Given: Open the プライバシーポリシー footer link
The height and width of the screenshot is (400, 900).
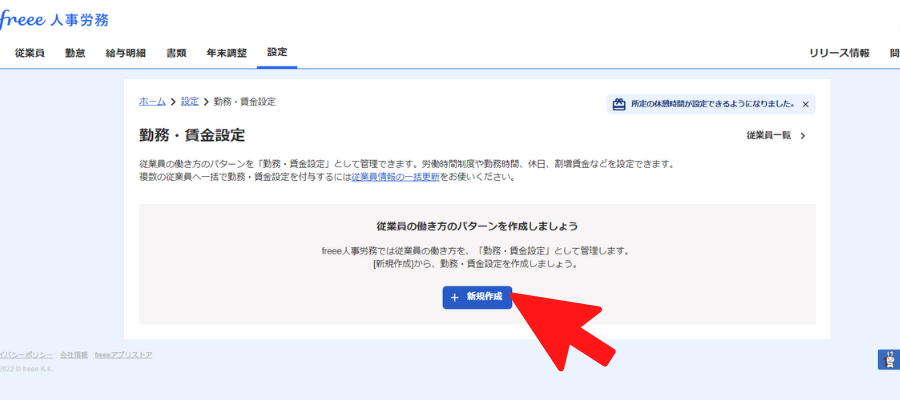Looking at the screenshot, I should pyautogui.click(x=24, y=355).
